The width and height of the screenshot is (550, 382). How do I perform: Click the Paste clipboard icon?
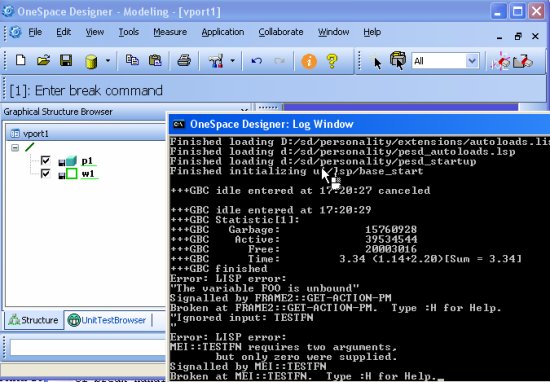click(155, 60)
